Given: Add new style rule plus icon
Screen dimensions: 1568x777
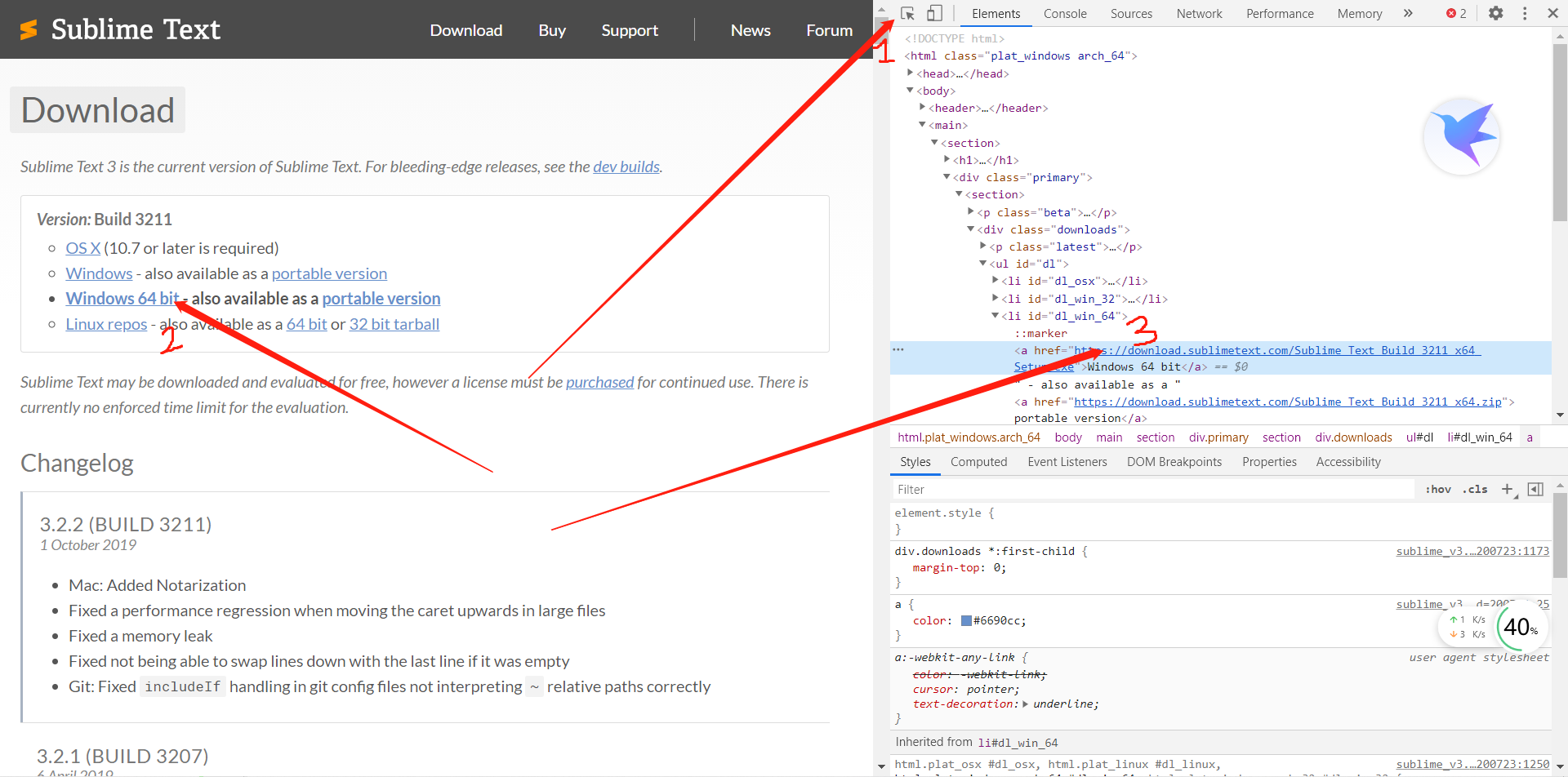Looking at the screenshot, I should 1508,489.
